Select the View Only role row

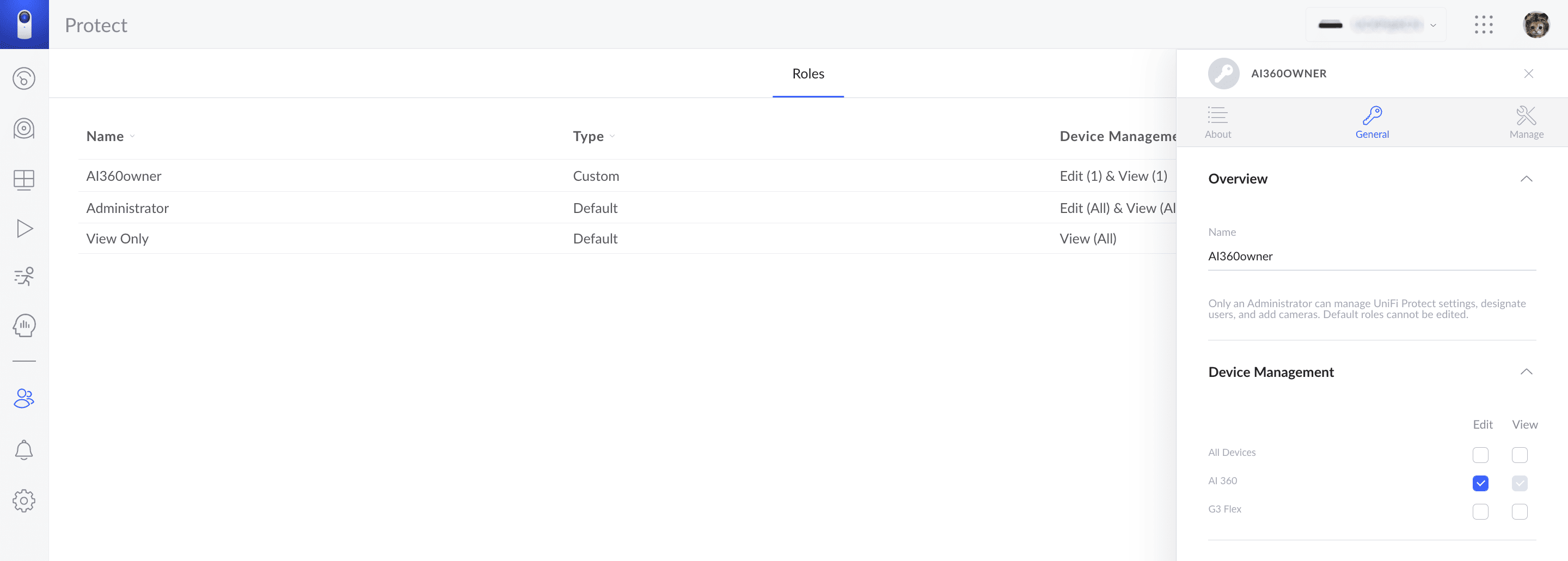pyautogui.click(x=627, y=239)
